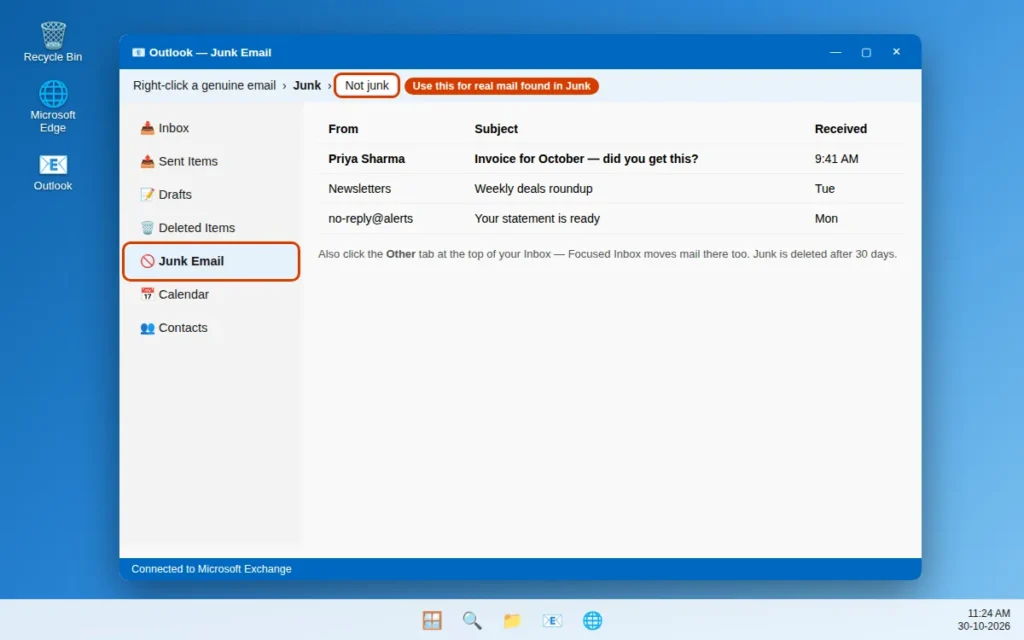The image size is (1024, 640).
Task: Click the Sent Items outbox icon
Action: 148,161
